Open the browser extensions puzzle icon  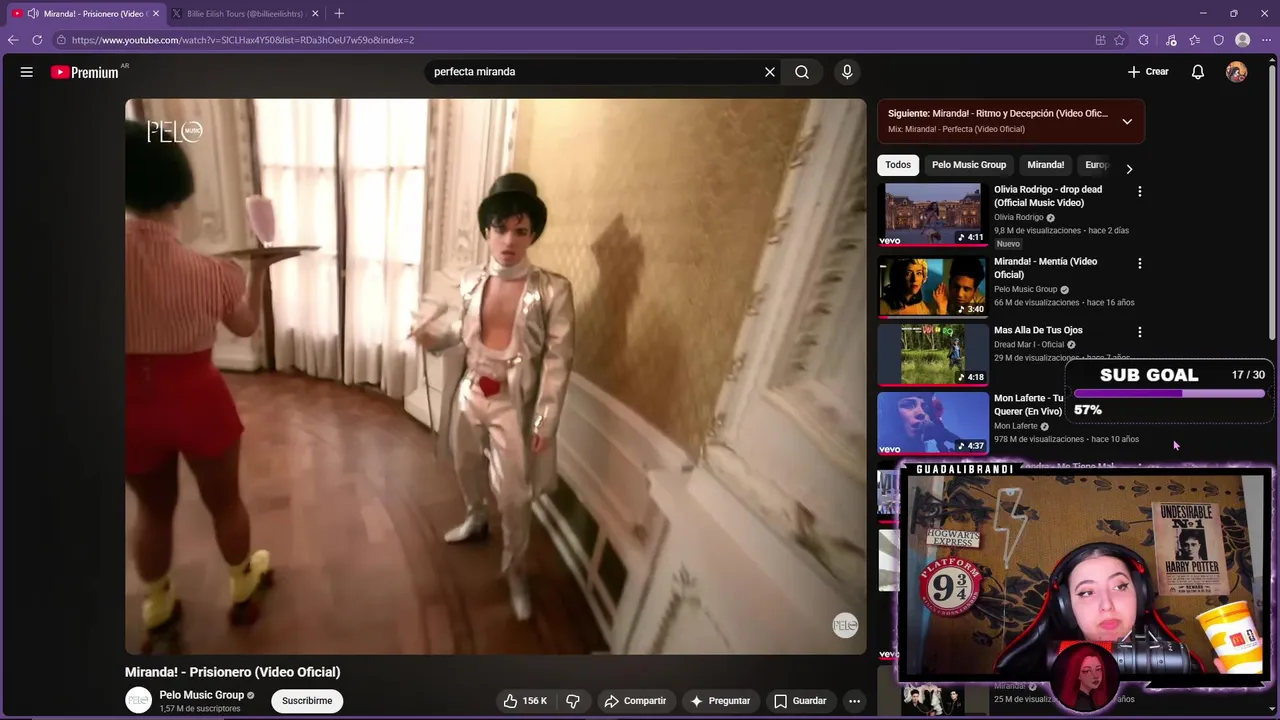1144,40
